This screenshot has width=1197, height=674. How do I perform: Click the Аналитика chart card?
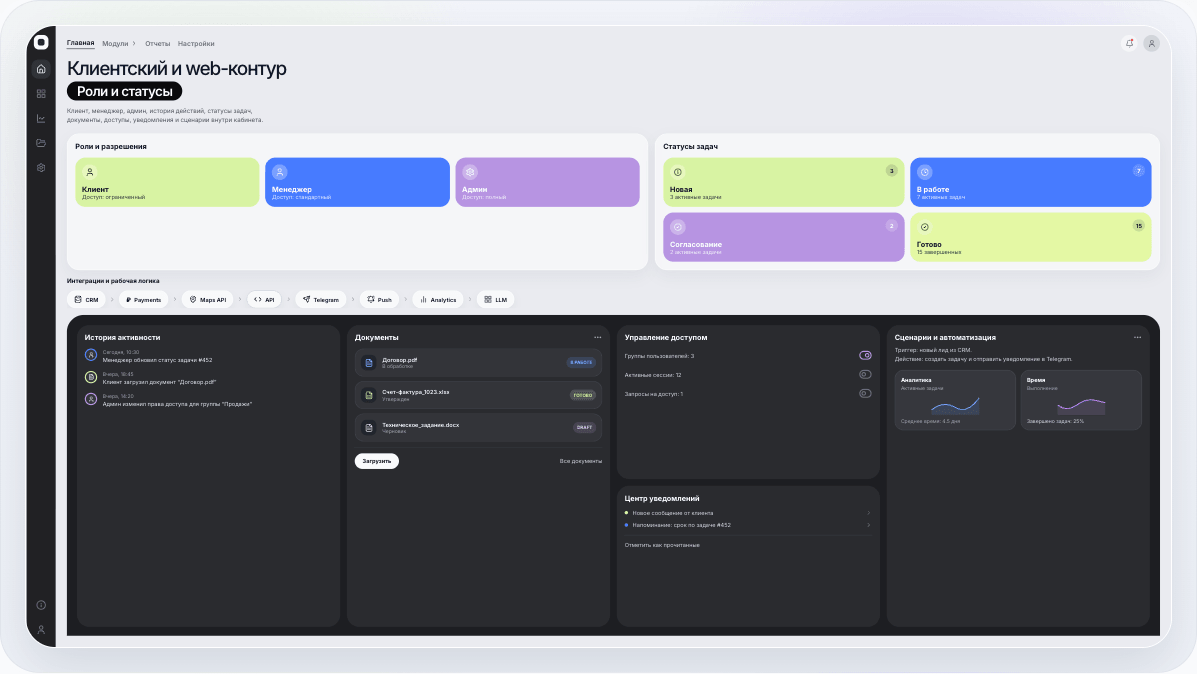pos(954,400)
